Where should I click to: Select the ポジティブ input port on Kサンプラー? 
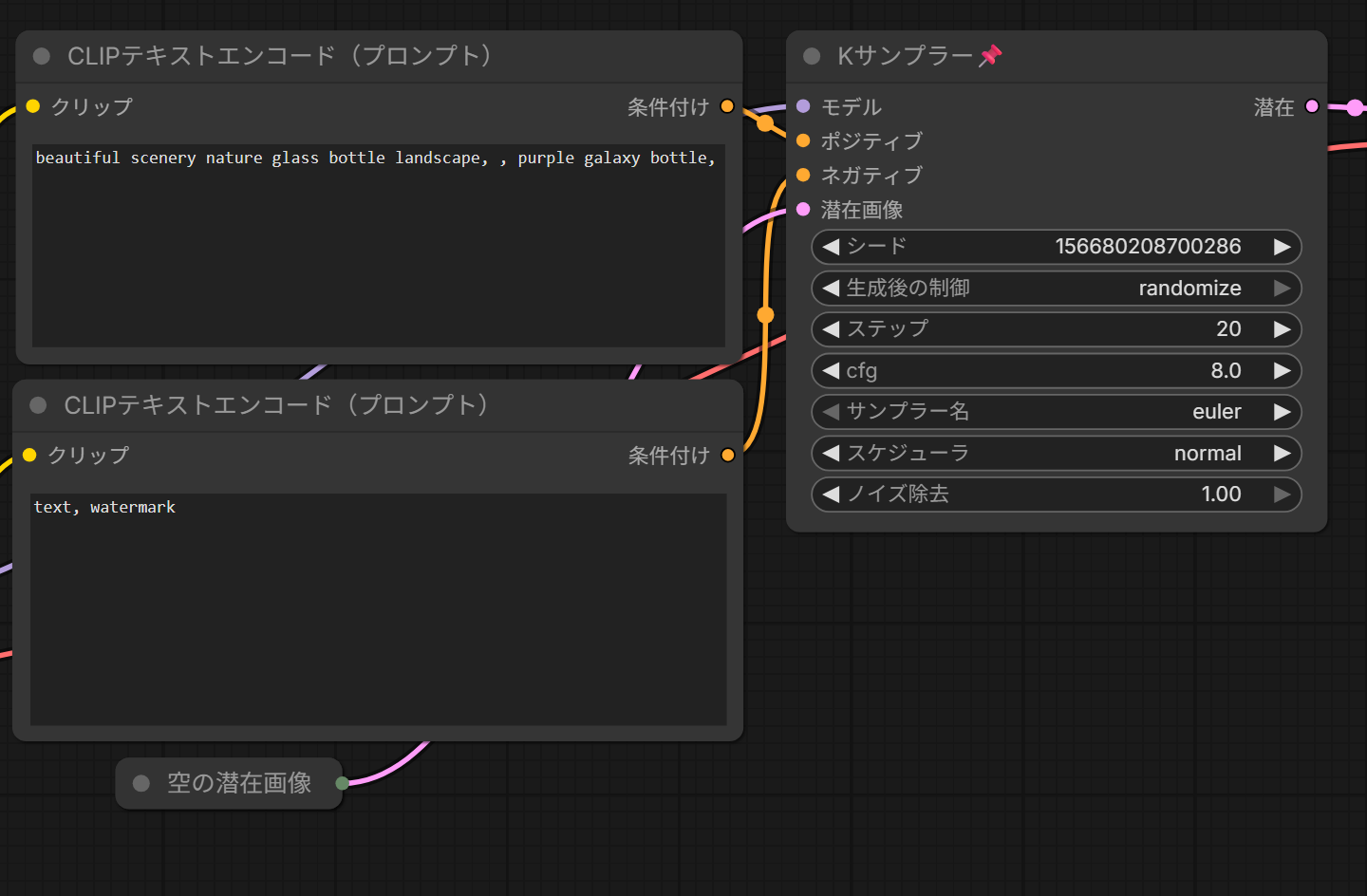803,140
